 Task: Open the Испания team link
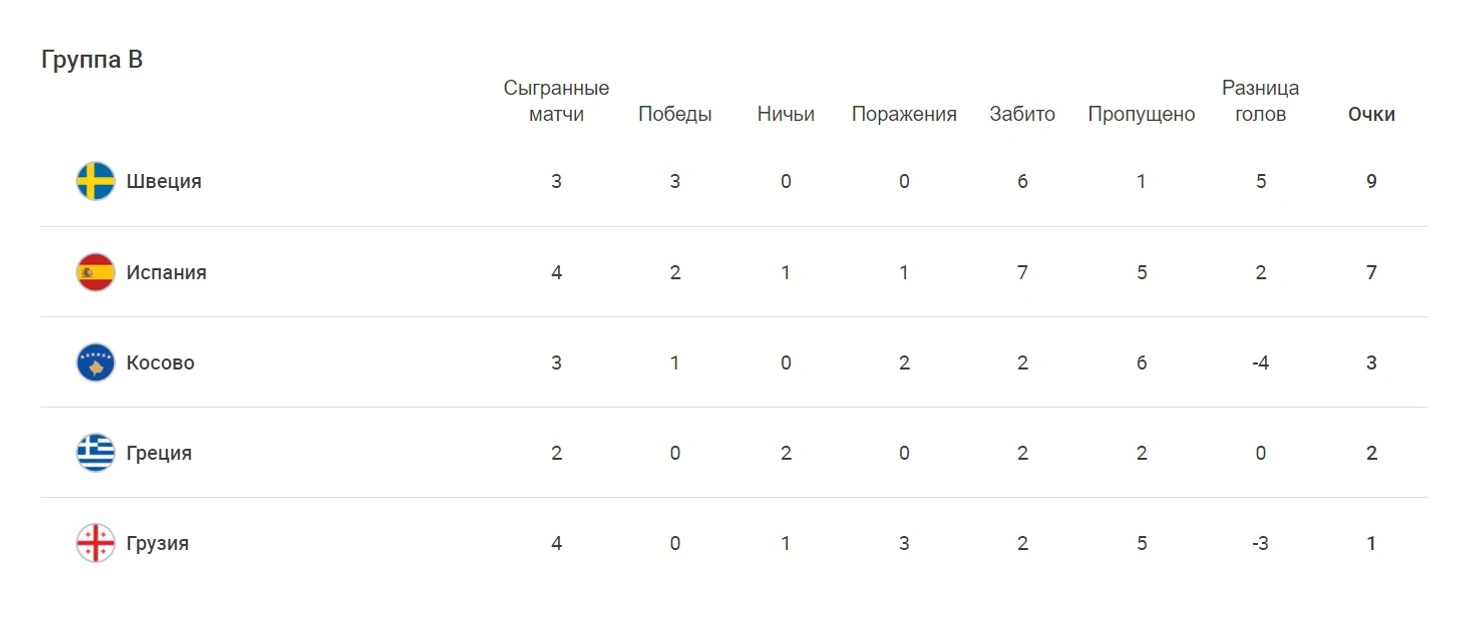[x=166, y=272]
